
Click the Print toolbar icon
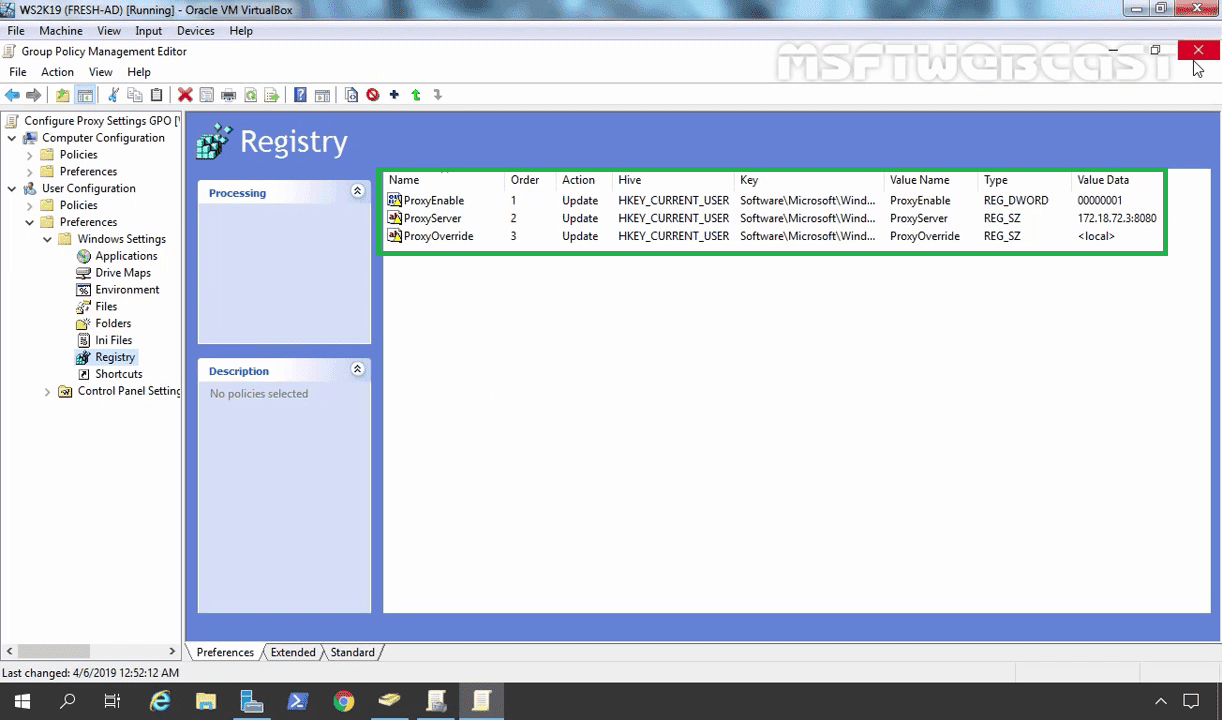[229, 95]
